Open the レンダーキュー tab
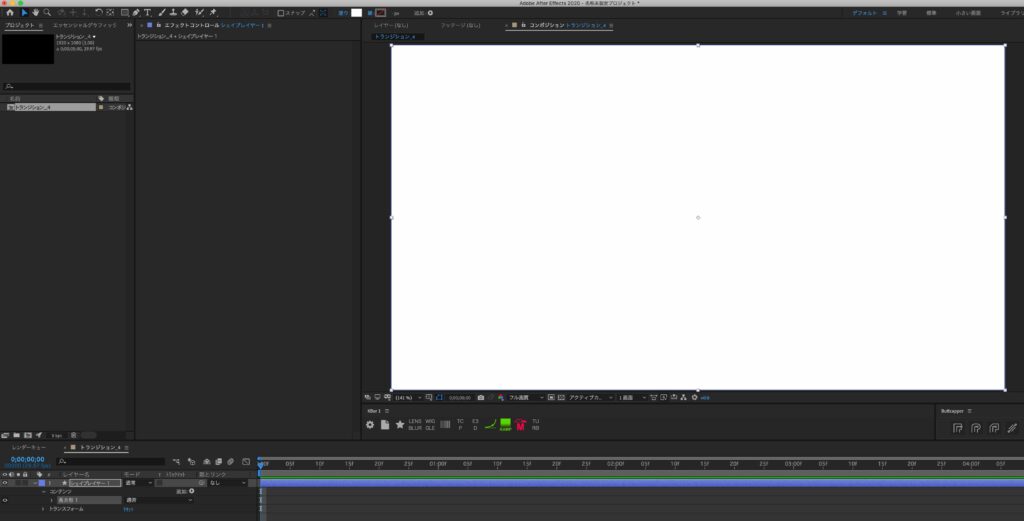Viewport: 1024px width, 521px height. click(29, 448)
